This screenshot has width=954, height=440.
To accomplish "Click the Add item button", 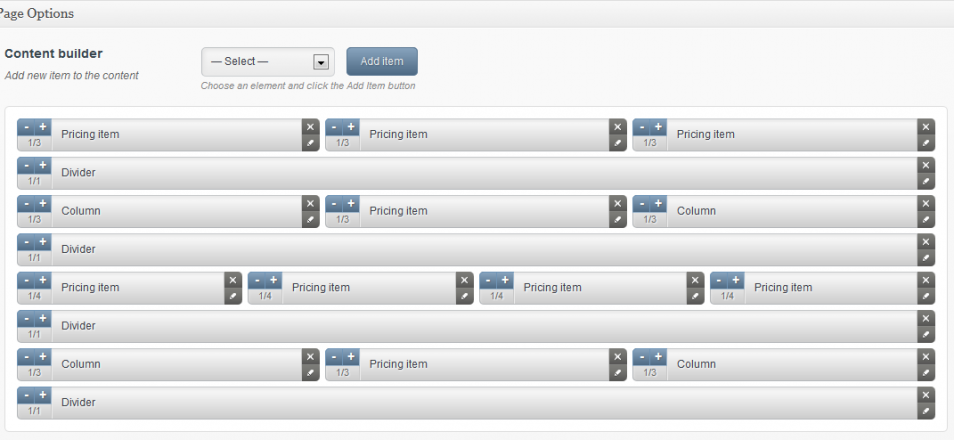I will pos(382,62).
